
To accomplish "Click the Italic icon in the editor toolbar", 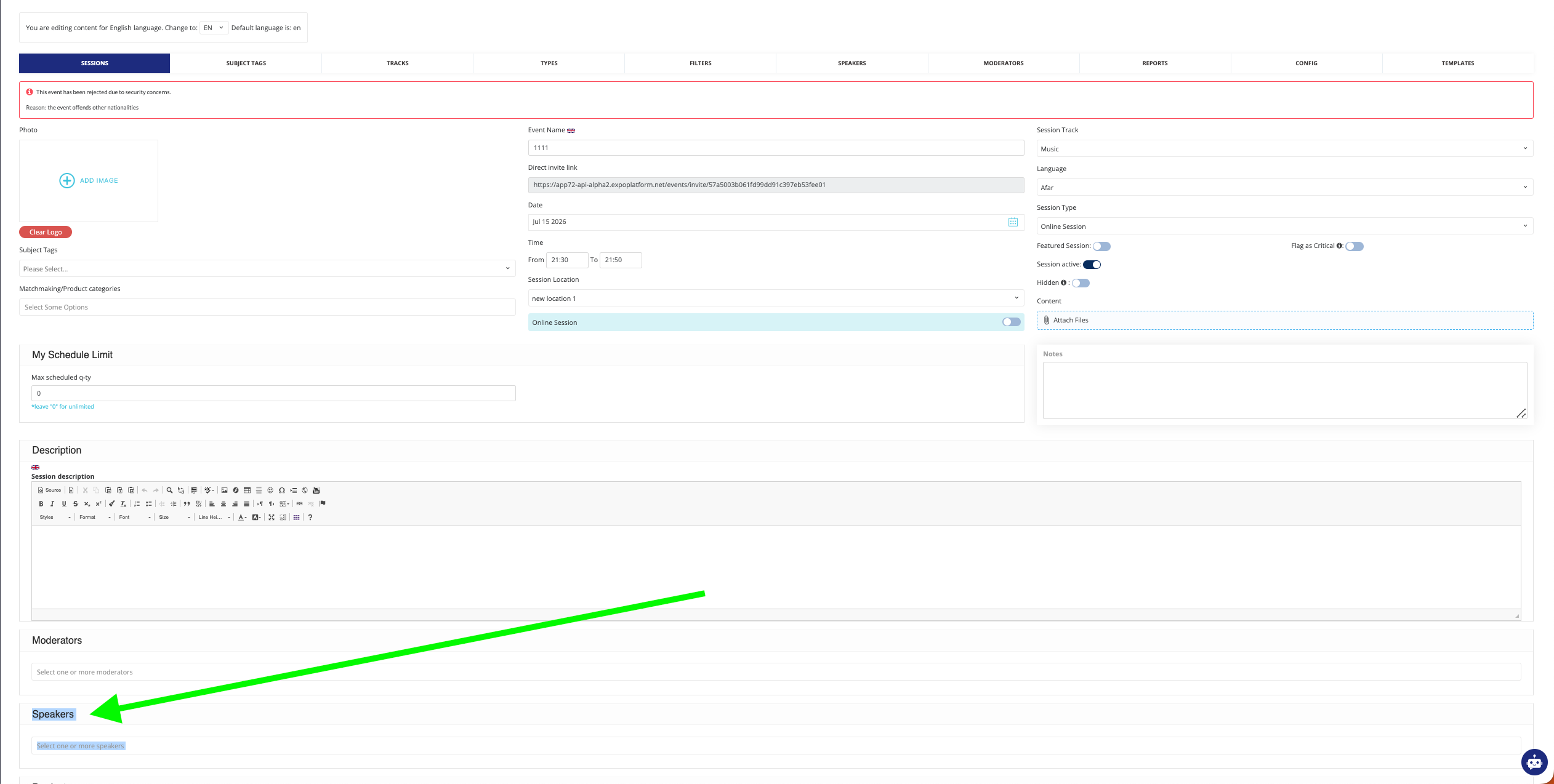I will click(x=52, y=504).
